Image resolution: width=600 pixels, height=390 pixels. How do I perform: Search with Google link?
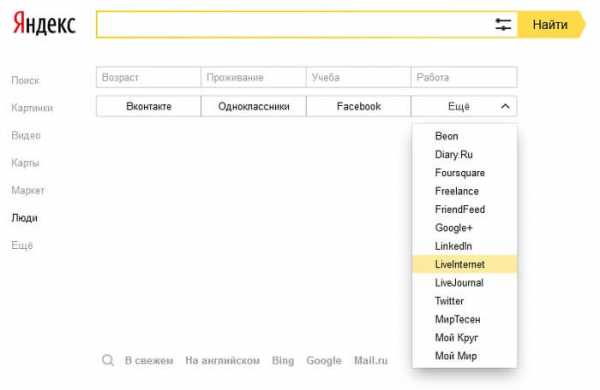coord(324,361)
